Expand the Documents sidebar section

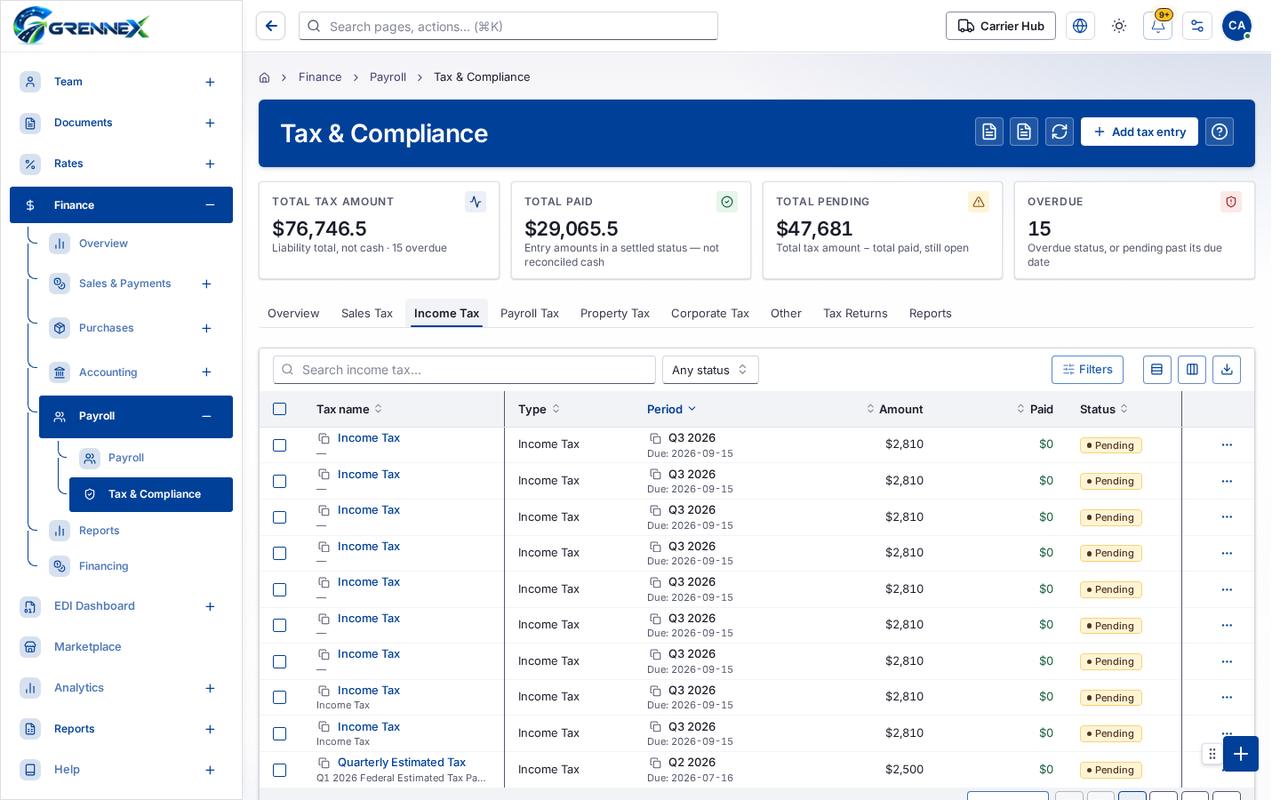coord(210,123)
